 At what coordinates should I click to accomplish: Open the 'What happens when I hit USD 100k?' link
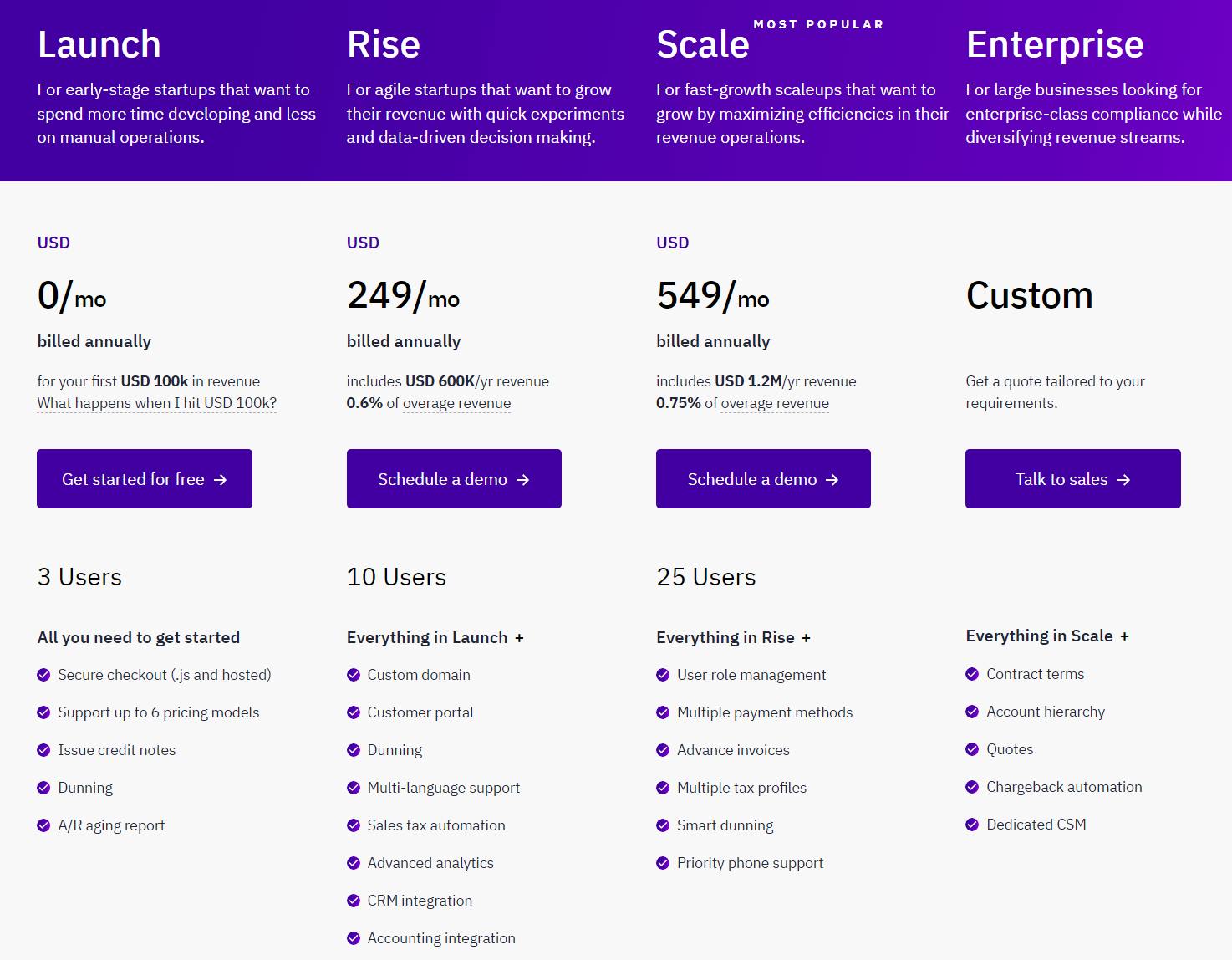tap(157, 403)
